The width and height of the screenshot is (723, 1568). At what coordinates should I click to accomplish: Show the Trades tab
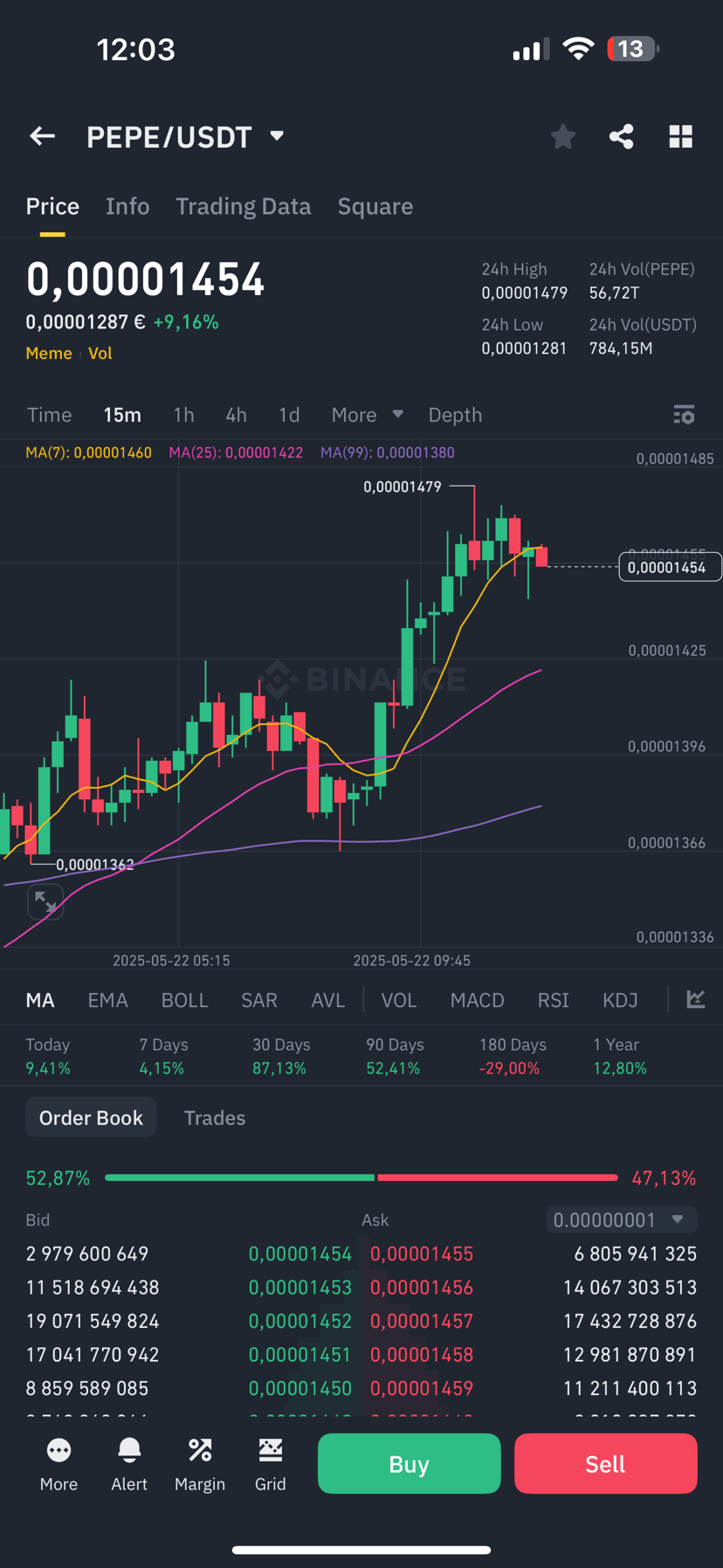(214, 1118)
